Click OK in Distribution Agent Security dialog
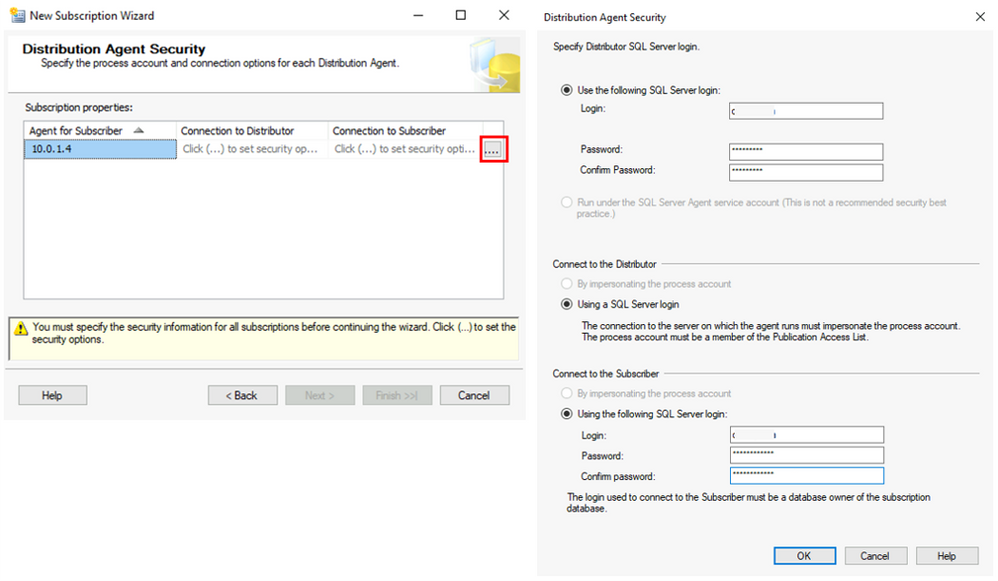The image size is (998, 581). pyautogui.click(x=804, y=556)
